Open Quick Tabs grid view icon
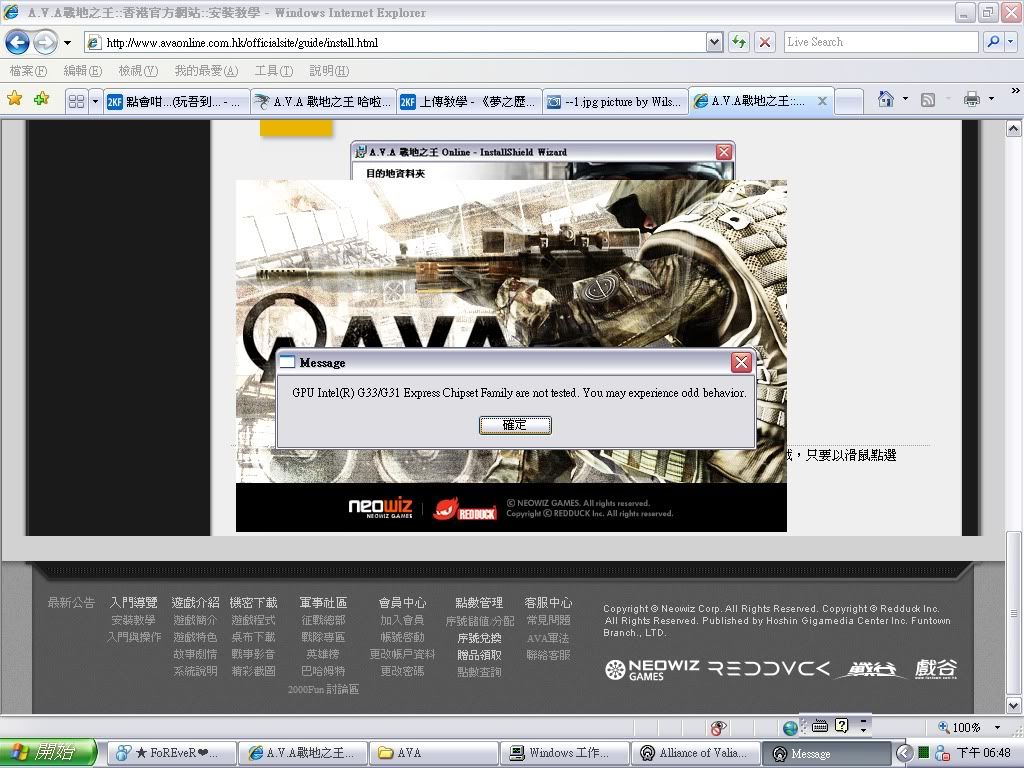This screenshot has width=1024, height=768. (x=76, y=101)
